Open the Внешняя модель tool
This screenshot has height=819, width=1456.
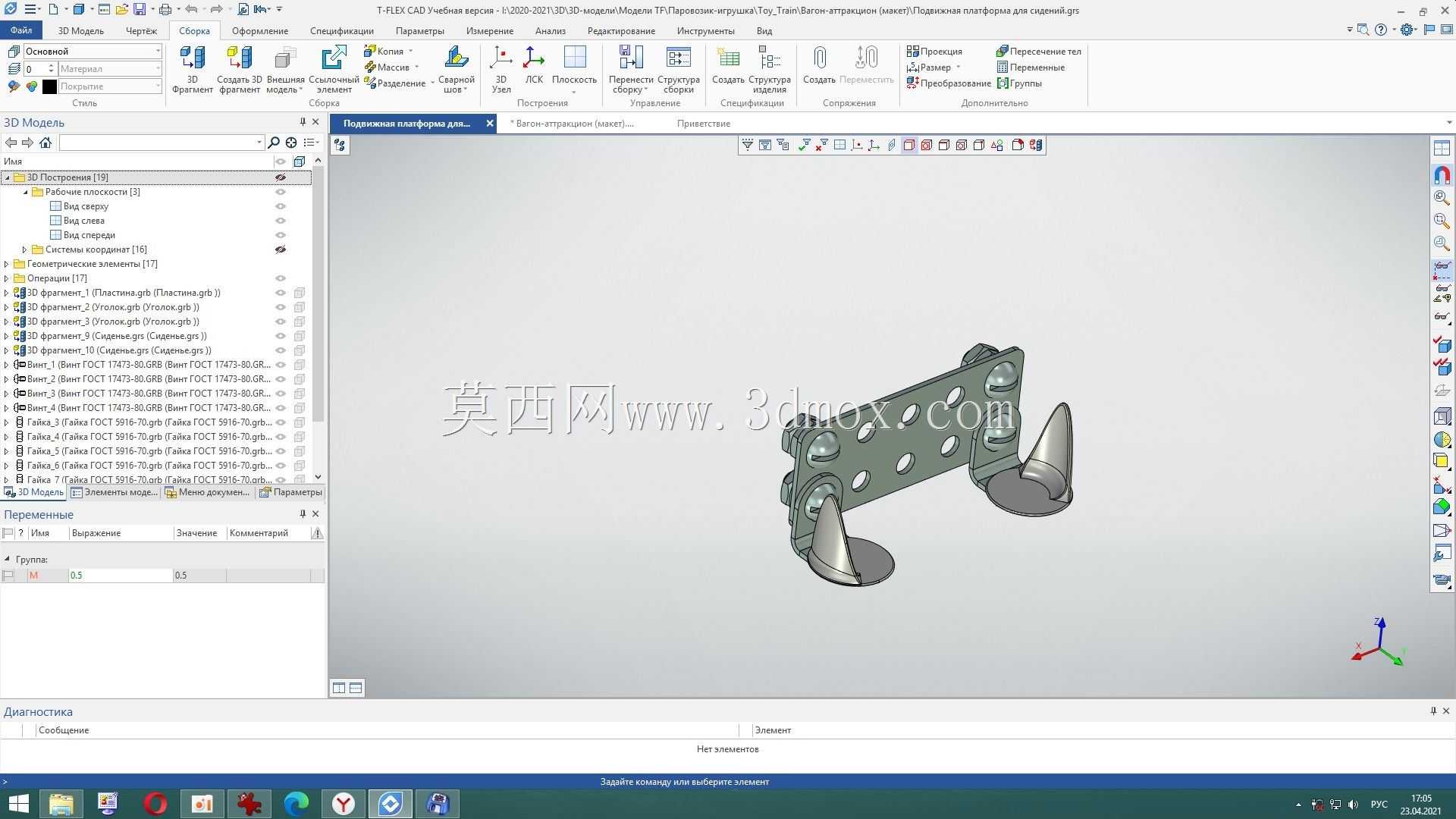click(285, 69)
